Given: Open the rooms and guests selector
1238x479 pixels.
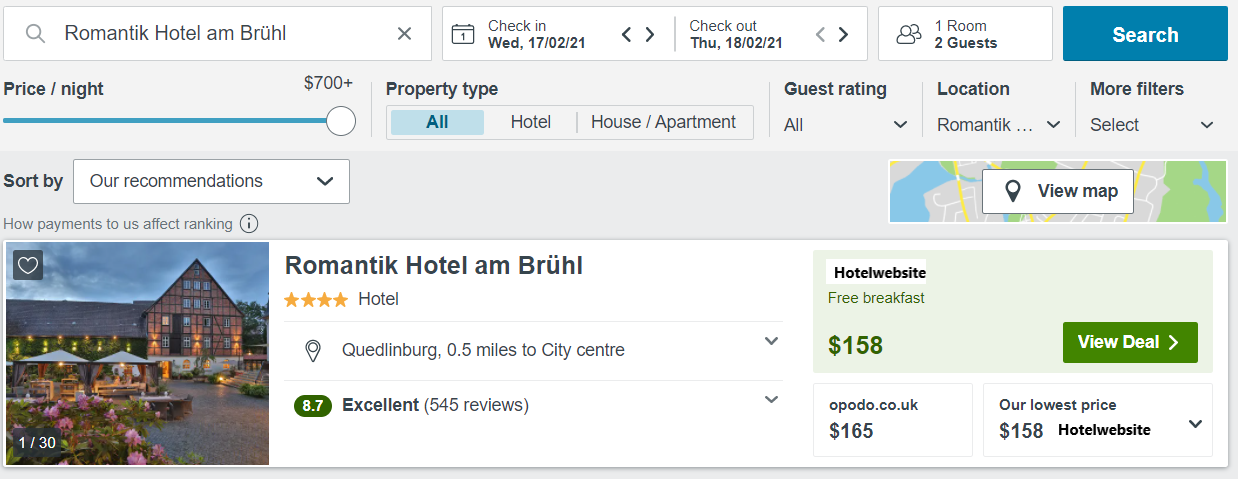Looking at the screenshot, I should (965, 34).
